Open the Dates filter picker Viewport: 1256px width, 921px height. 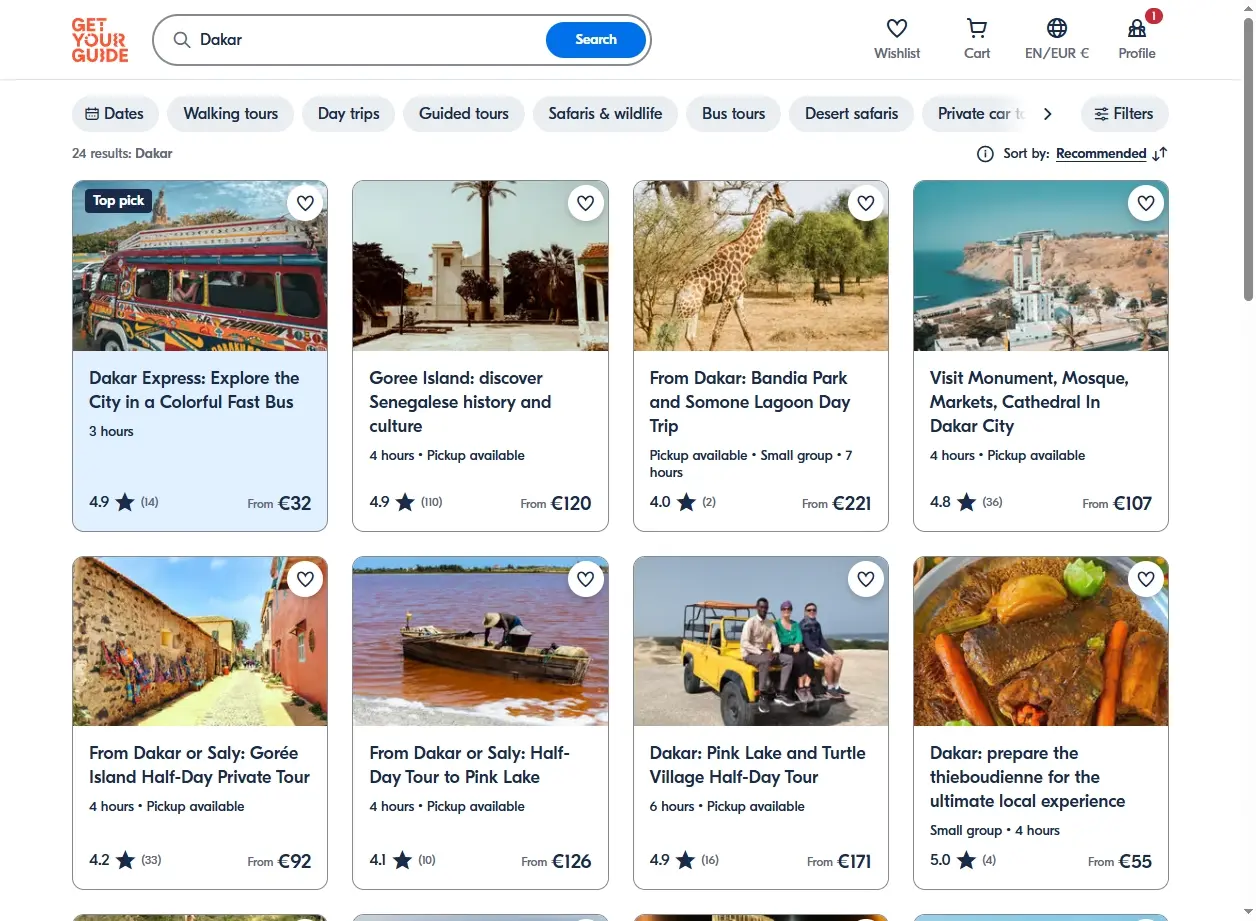[x=115, y=114]
